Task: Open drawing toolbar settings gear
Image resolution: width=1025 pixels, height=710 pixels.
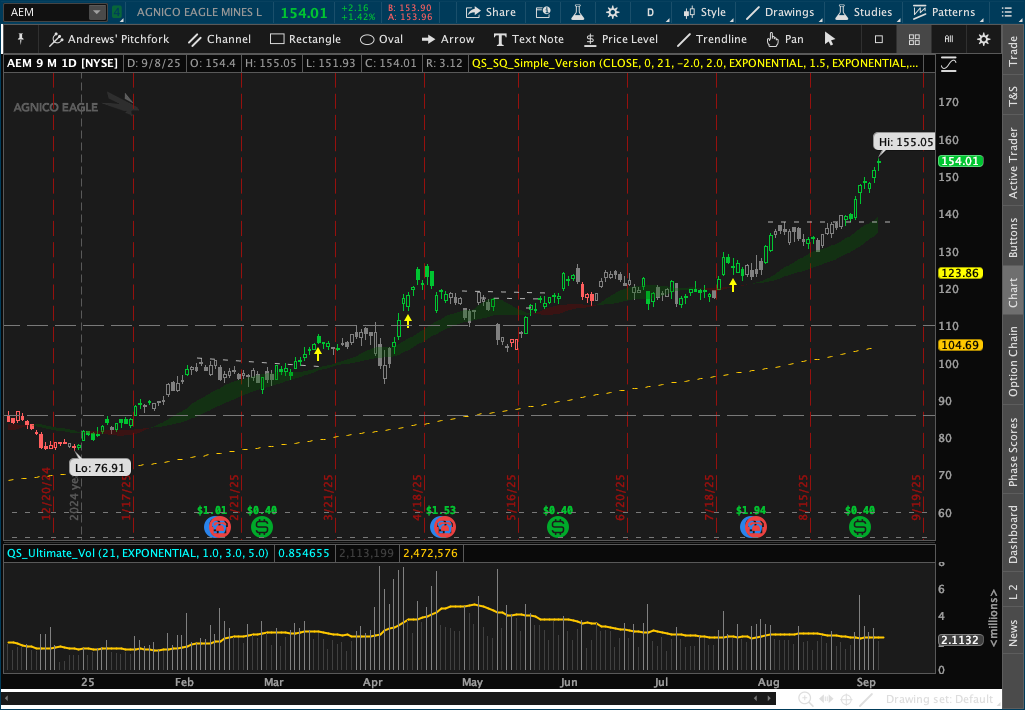Action: click(983, 40)
